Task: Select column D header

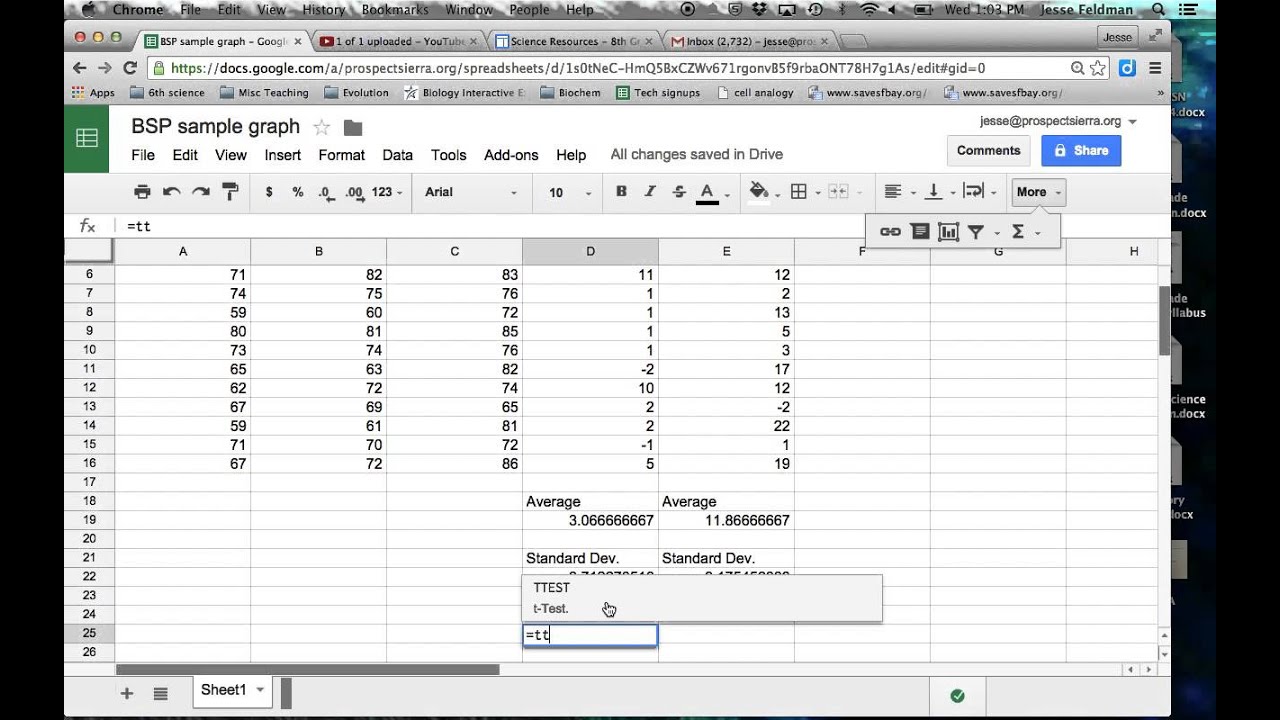Action: 590,251
